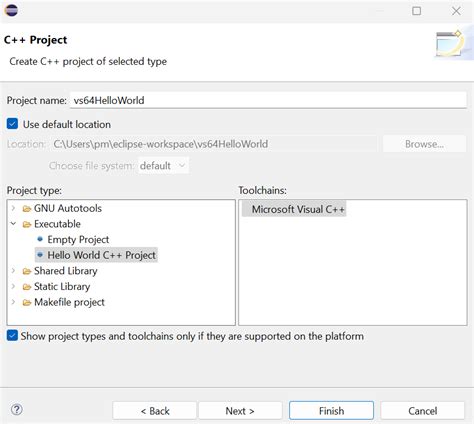The width and height of the screenshot is (474, 424).
Task: Click the help question mark icon
Action: (x=16, y=409)
